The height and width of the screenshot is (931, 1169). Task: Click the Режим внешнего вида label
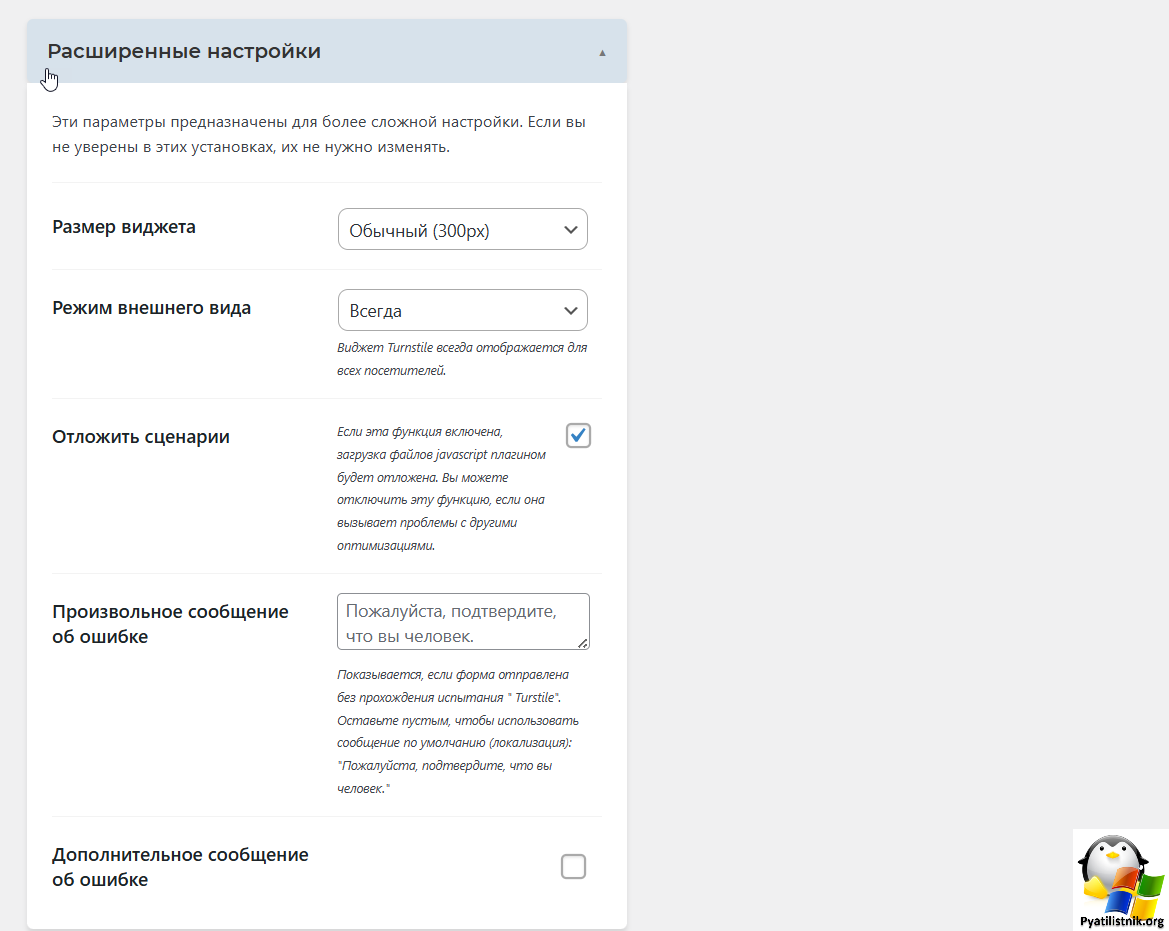pos(151,308)
